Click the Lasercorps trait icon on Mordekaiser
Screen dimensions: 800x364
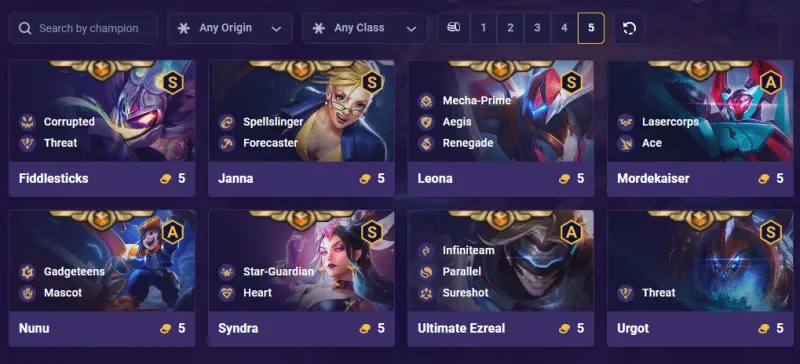(626, 122)
